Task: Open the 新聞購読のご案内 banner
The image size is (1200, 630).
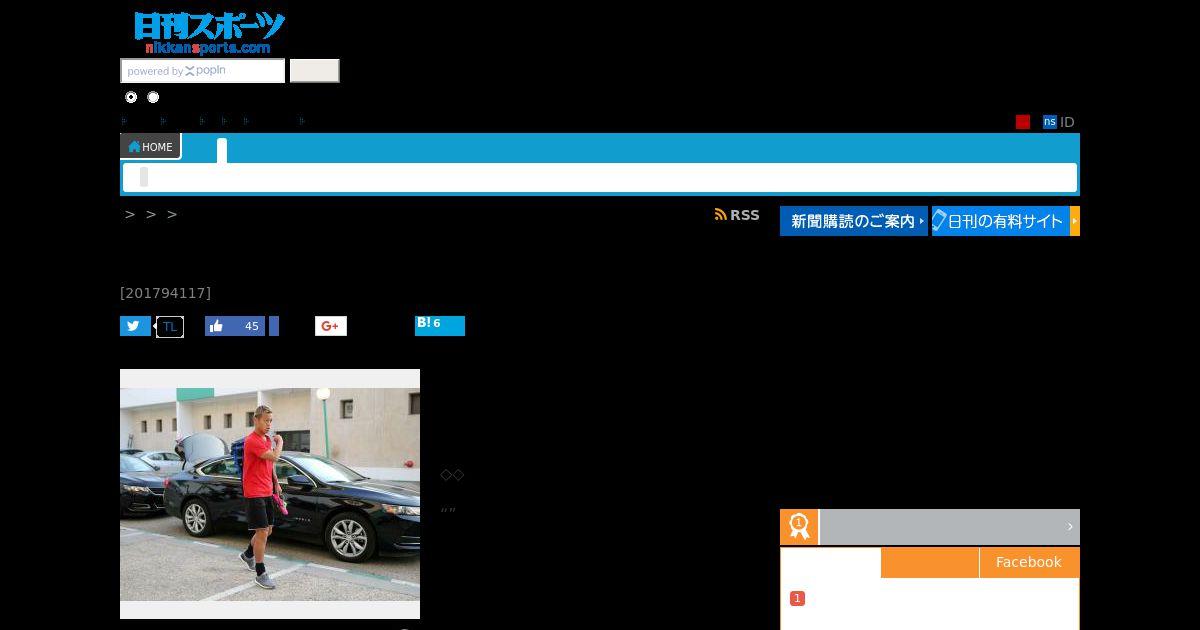Action: [x=853, y=221]
